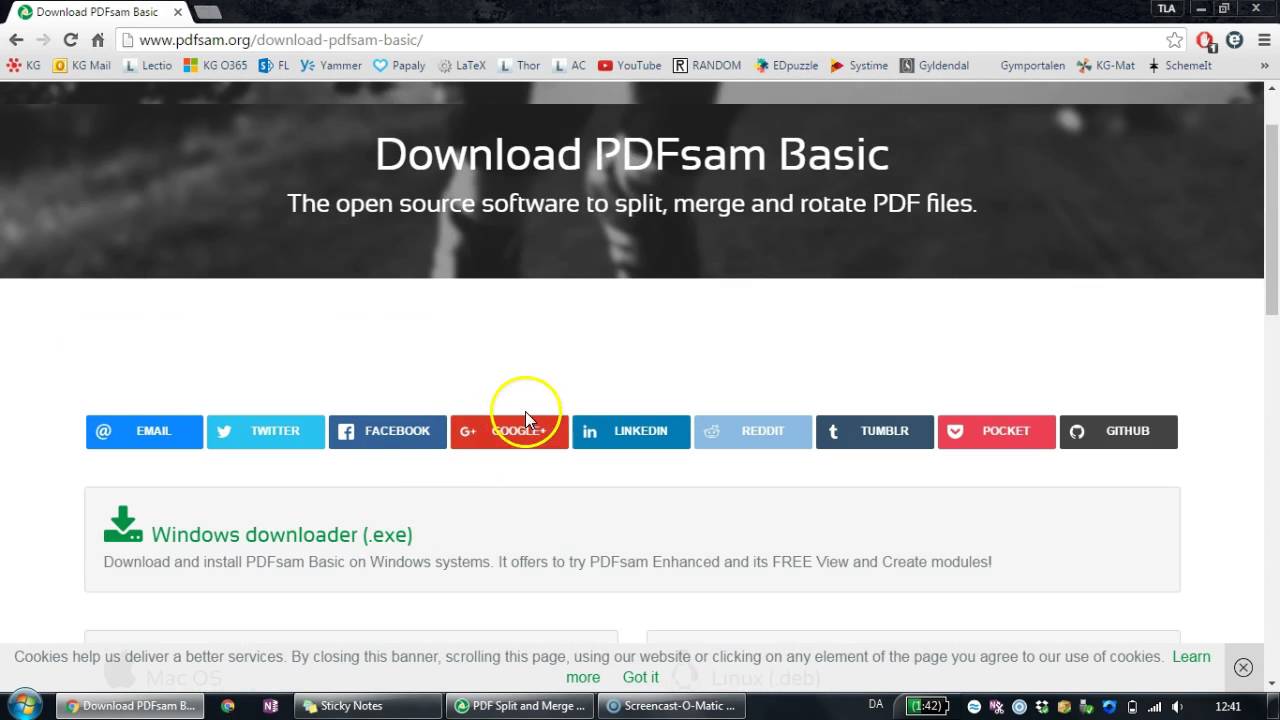The width and height of the screenshot is (1280, 720).
Task: Reload the page with the refresh icon
Action: pyautogui.click(x=70, y=40)
